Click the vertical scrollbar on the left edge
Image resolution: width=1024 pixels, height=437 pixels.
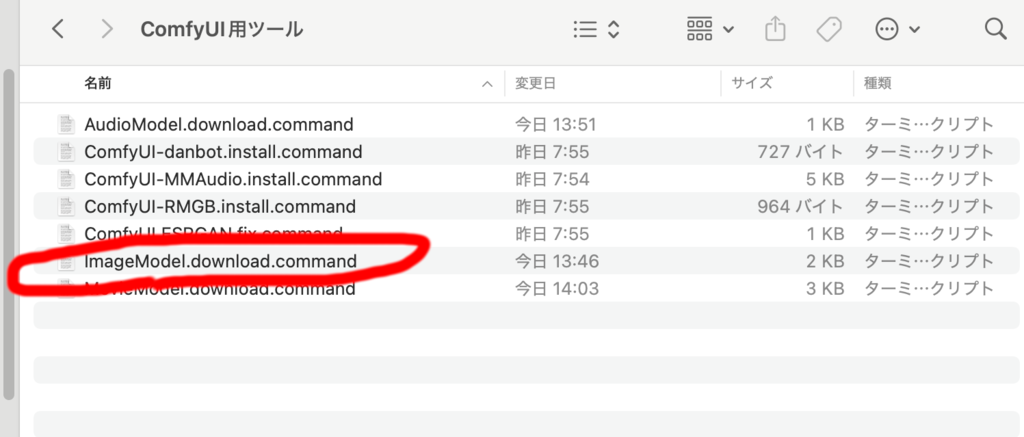click(8, 235)
